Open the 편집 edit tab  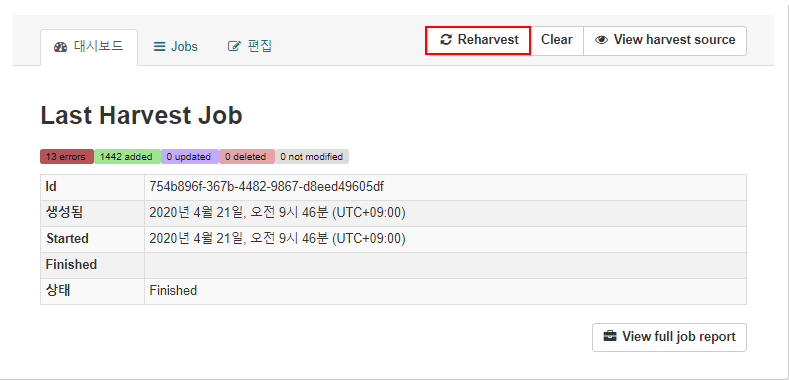point(250,47)
